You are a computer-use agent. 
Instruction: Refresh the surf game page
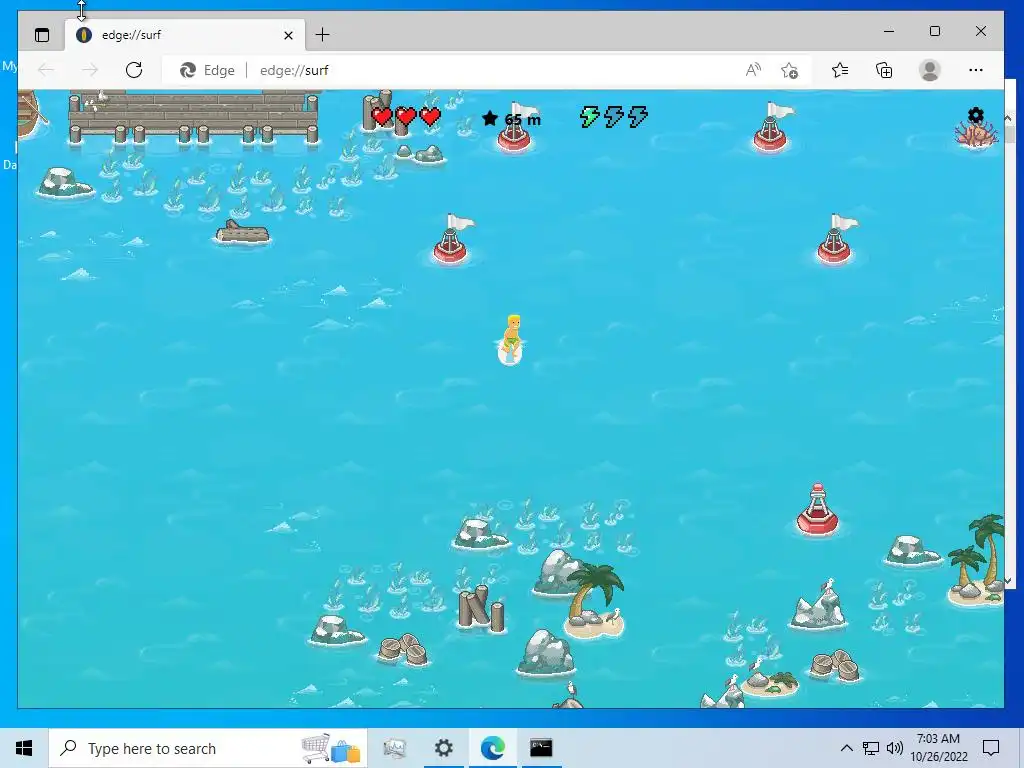[134, 70]
